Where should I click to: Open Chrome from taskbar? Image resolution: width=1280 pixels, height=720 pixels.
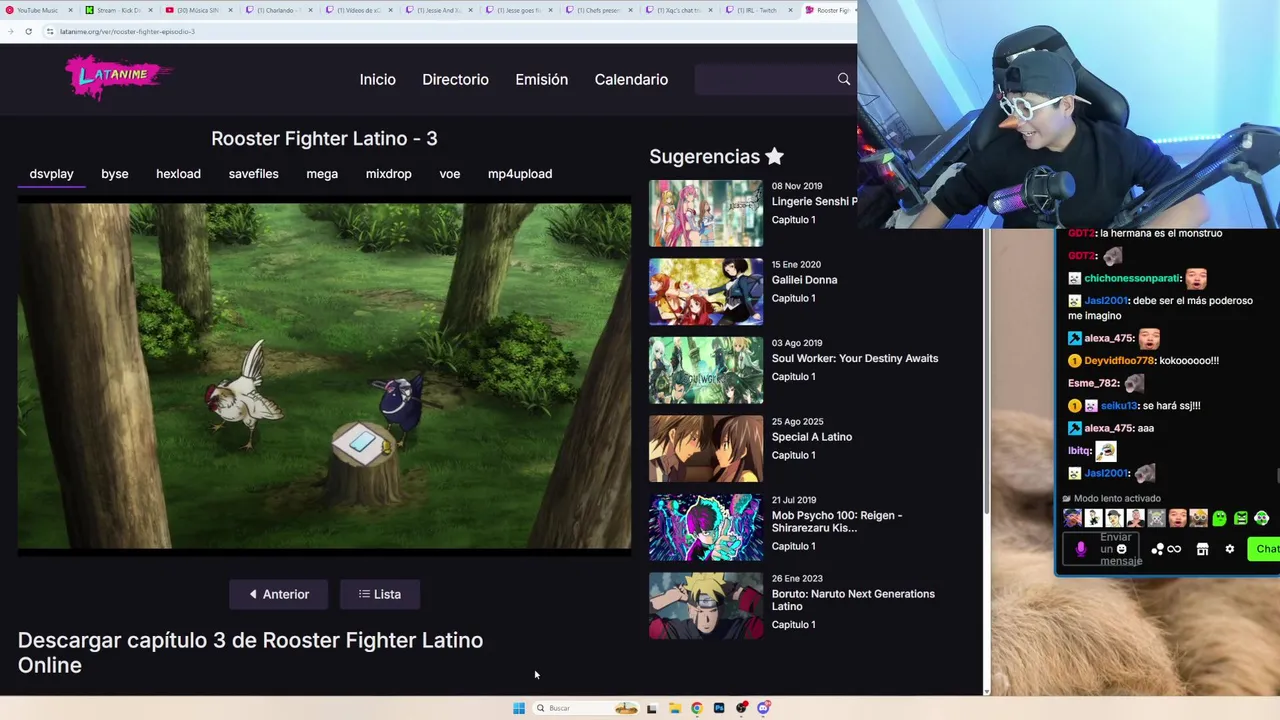click(x=697, y=708)
